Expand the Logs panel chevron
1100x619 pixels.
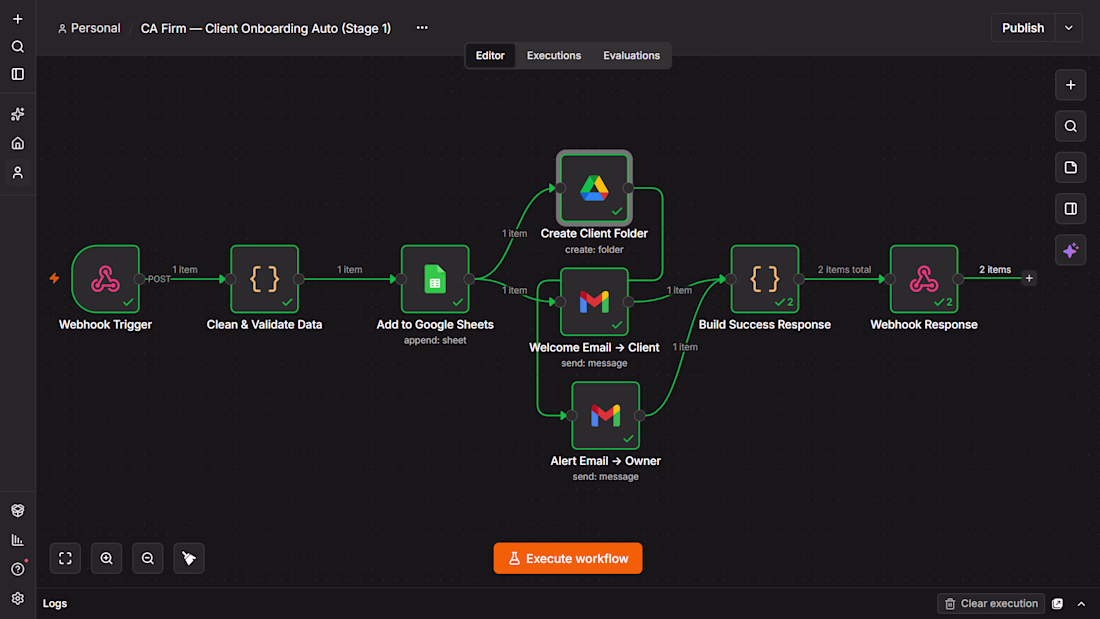[1081, 604]
